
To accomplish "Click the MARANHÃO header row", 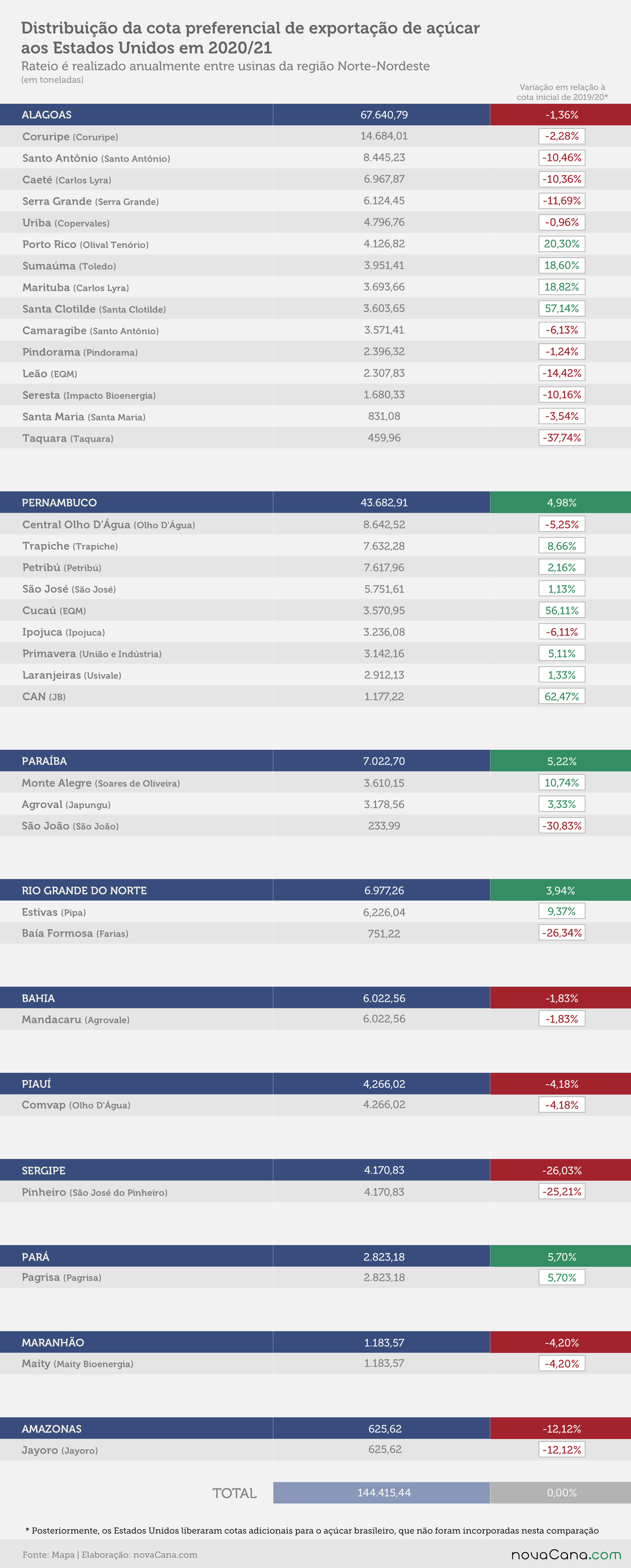I will tap(315, 1342).
